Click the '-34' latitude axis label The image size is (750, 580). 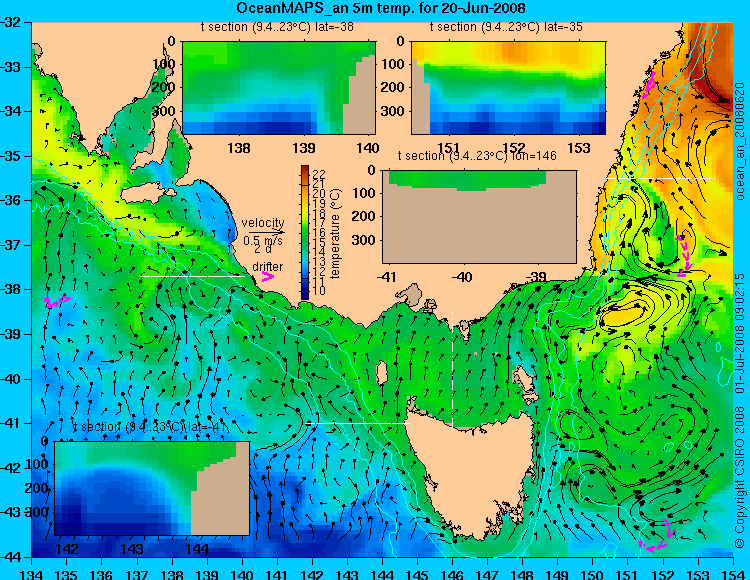10,111
